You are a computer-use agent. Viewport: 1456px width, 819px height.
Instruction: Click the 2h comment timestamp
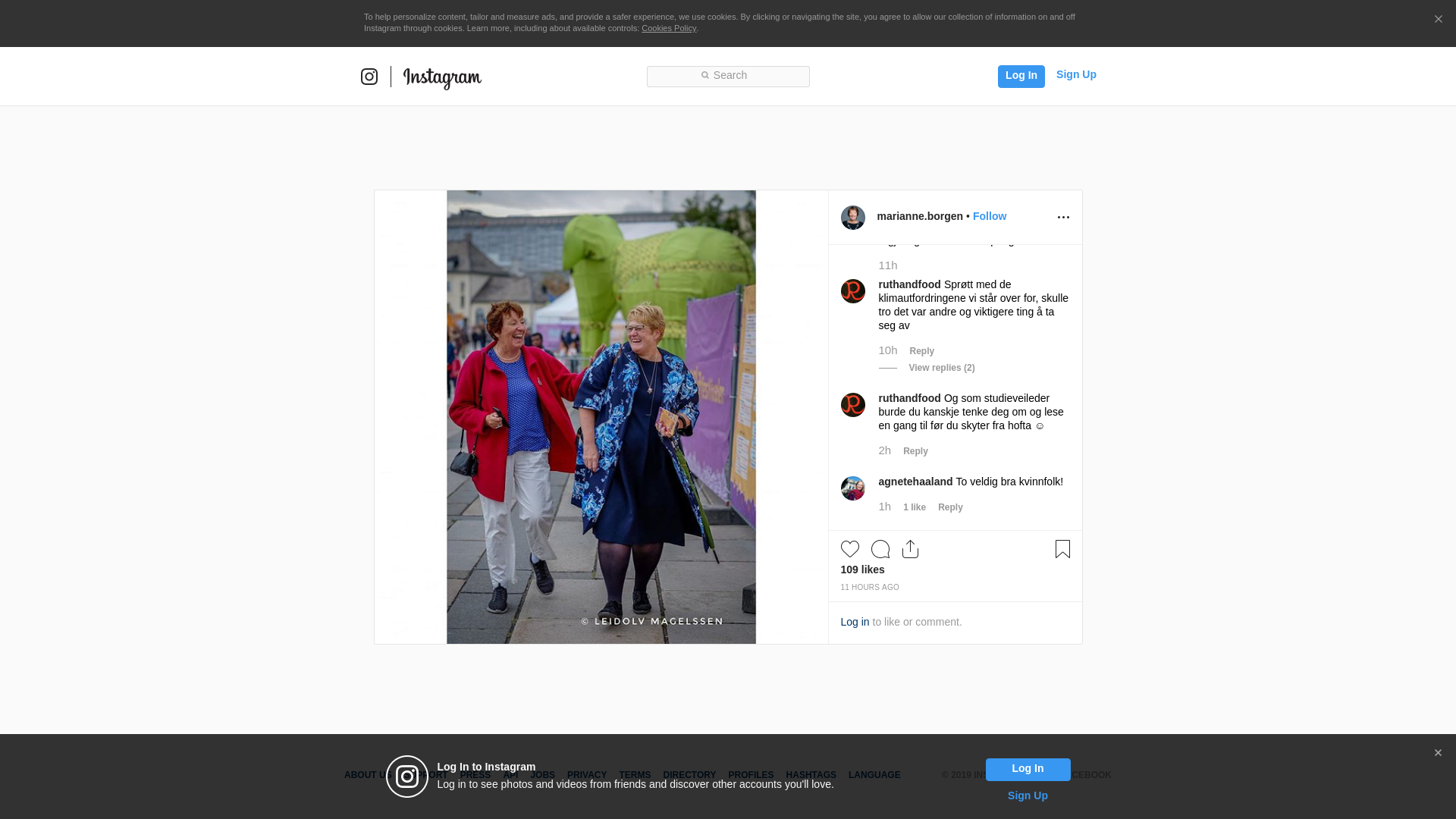coord(884,450)
